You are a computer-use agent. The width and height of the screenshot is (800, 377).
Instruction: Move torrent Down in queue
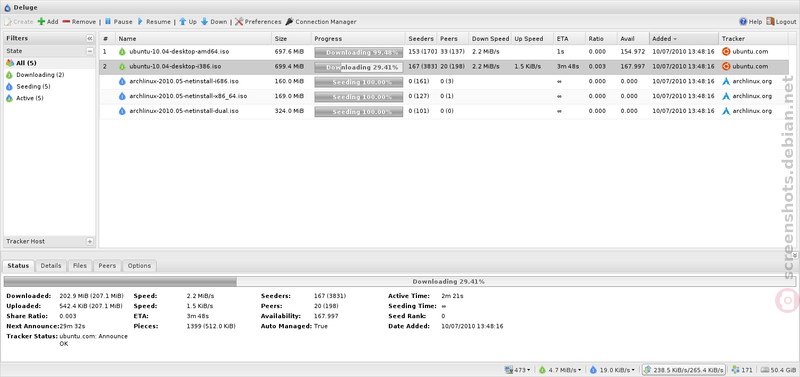(214, 22)
